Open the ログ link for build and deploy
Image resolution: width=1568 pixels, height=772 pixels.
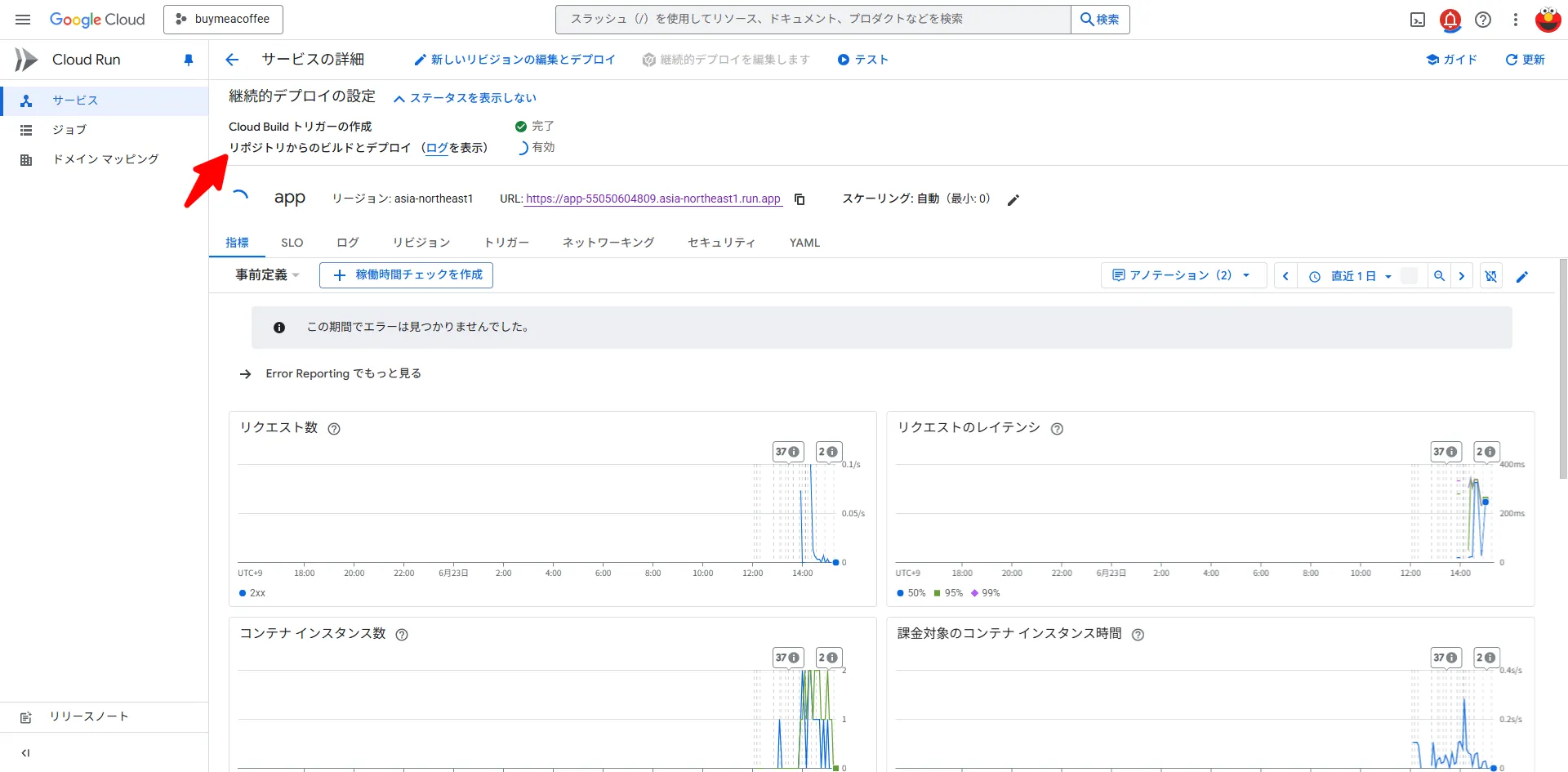click(437, 148)
